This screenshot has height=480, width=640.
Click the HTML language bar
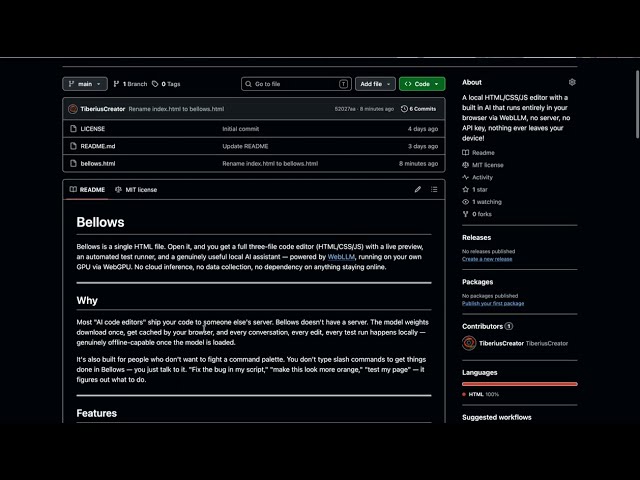pos(520,384)
